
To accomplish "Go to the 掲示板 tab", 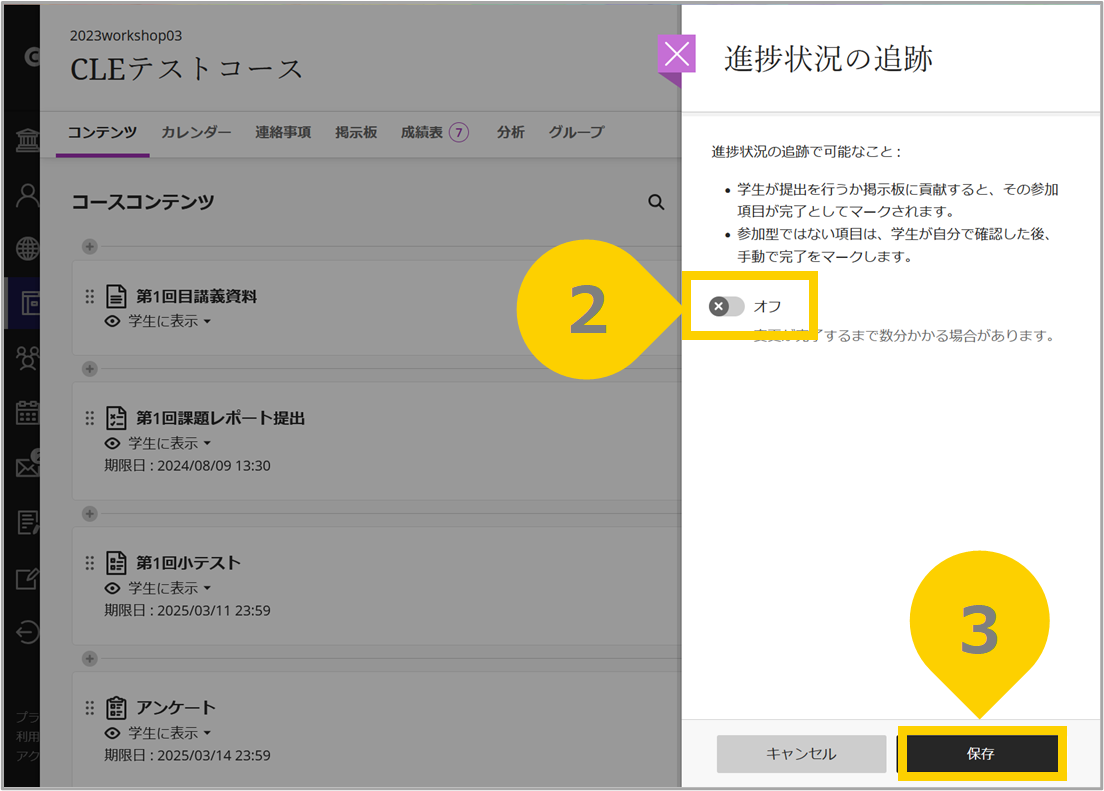I will pyautogui.click(x=356, y=132).
